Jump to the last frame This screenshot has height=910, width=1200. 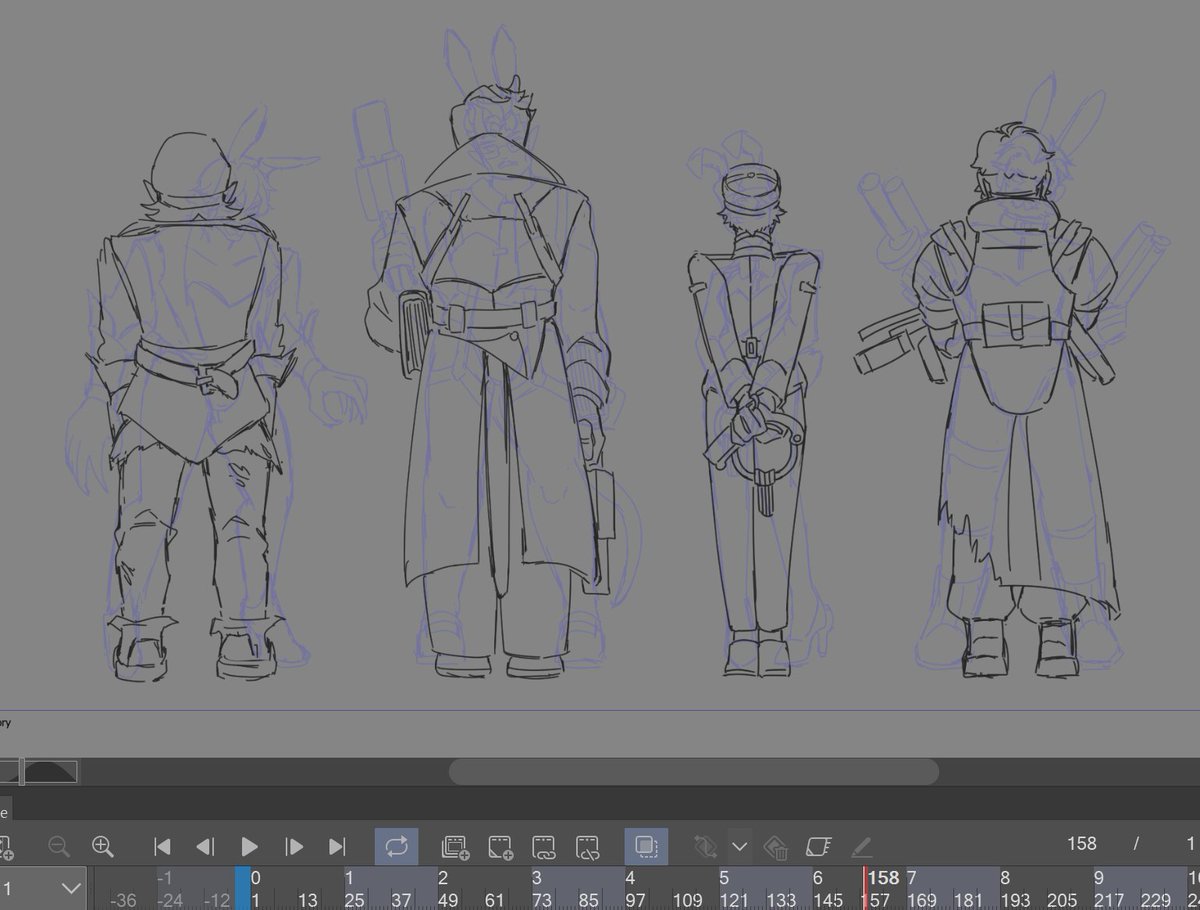[337, 847]
